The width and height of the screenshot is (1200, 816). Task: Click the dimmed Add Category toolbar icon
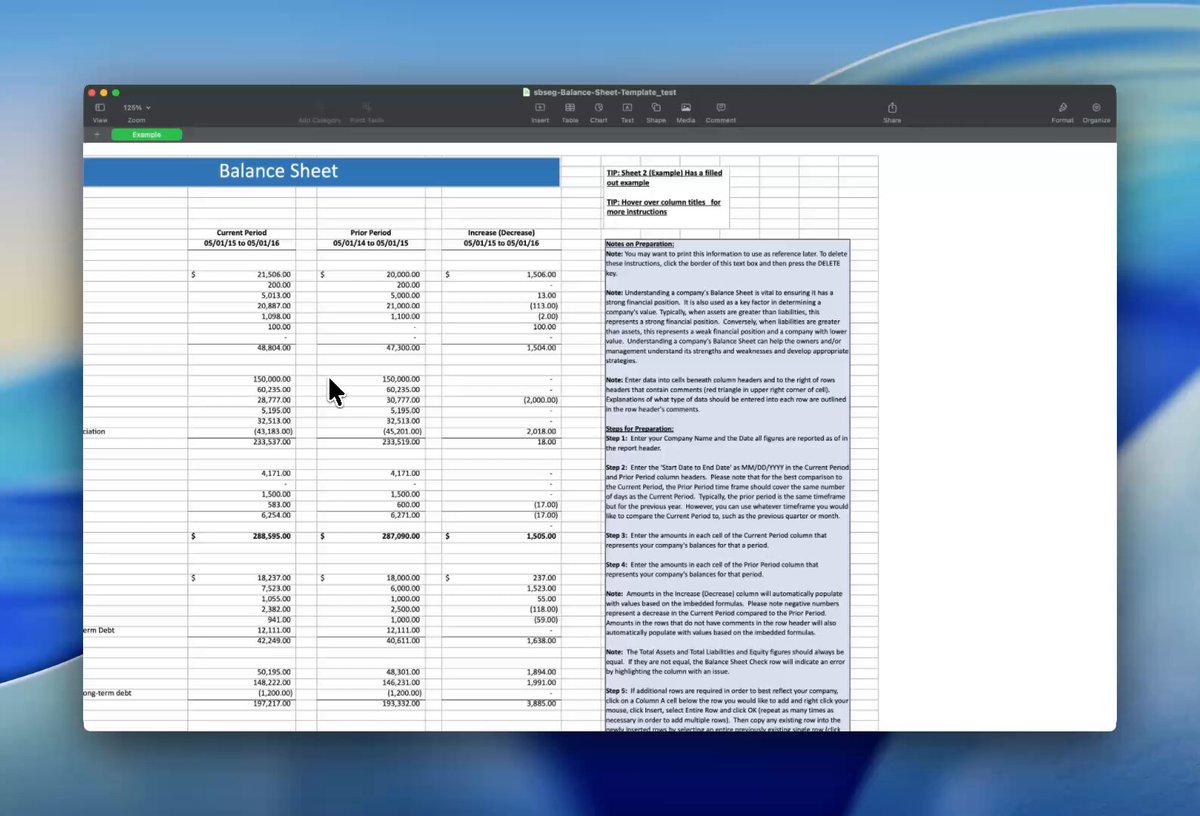320,107
